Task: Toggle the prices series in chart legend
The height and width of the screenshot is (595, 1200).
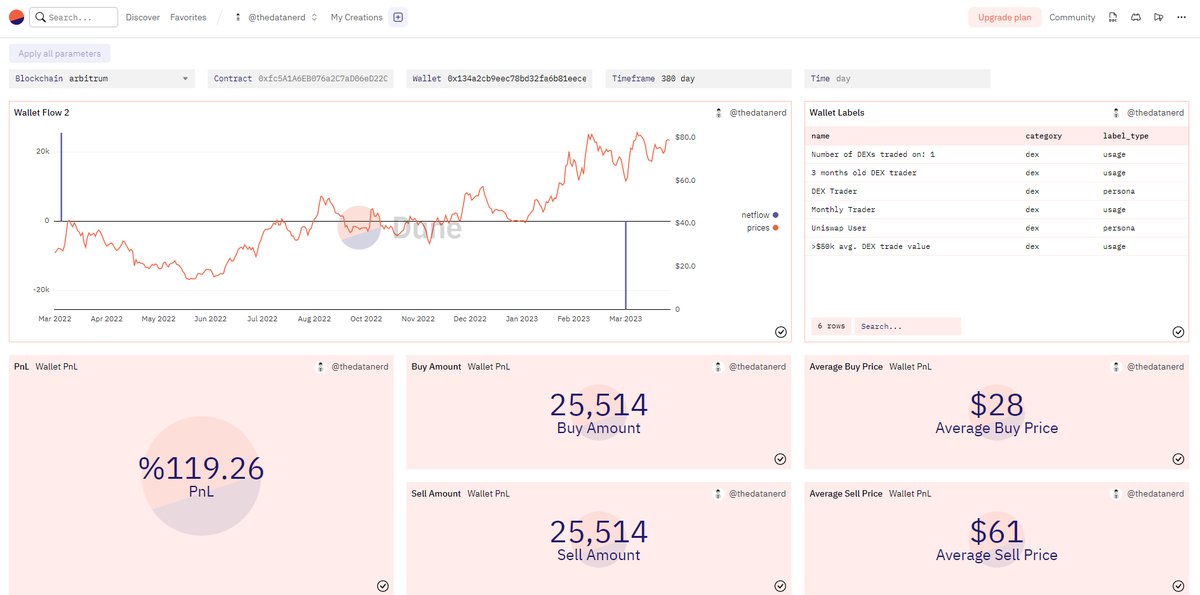Action: (759, 229)
